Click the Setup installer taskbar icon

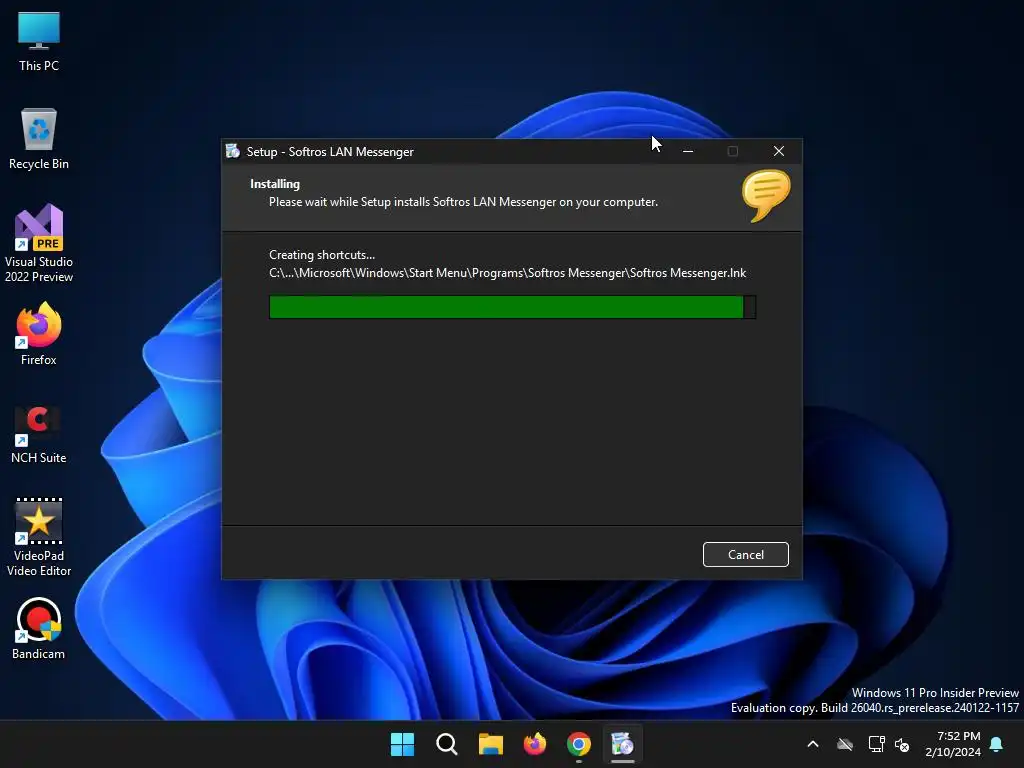(x=622, y=744)
